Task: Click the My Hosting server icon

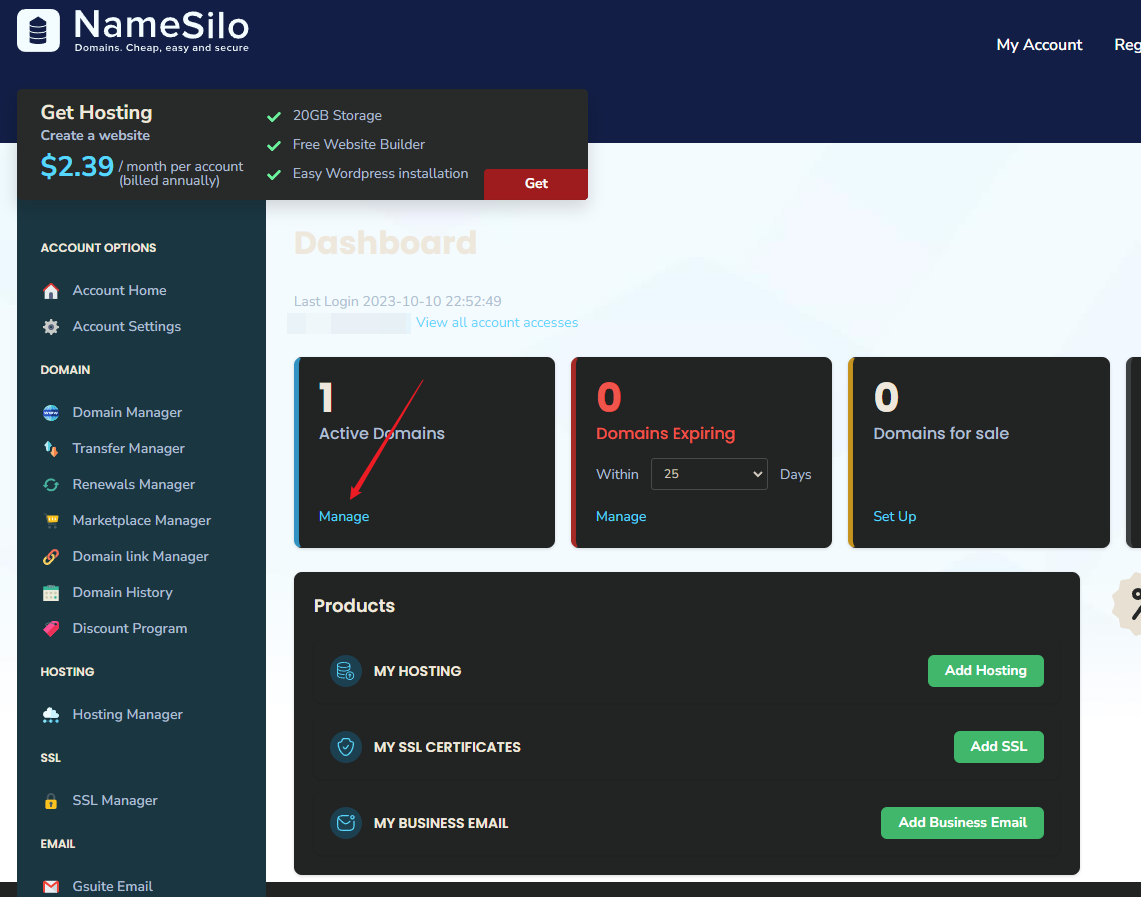Action: pos(346,671)
